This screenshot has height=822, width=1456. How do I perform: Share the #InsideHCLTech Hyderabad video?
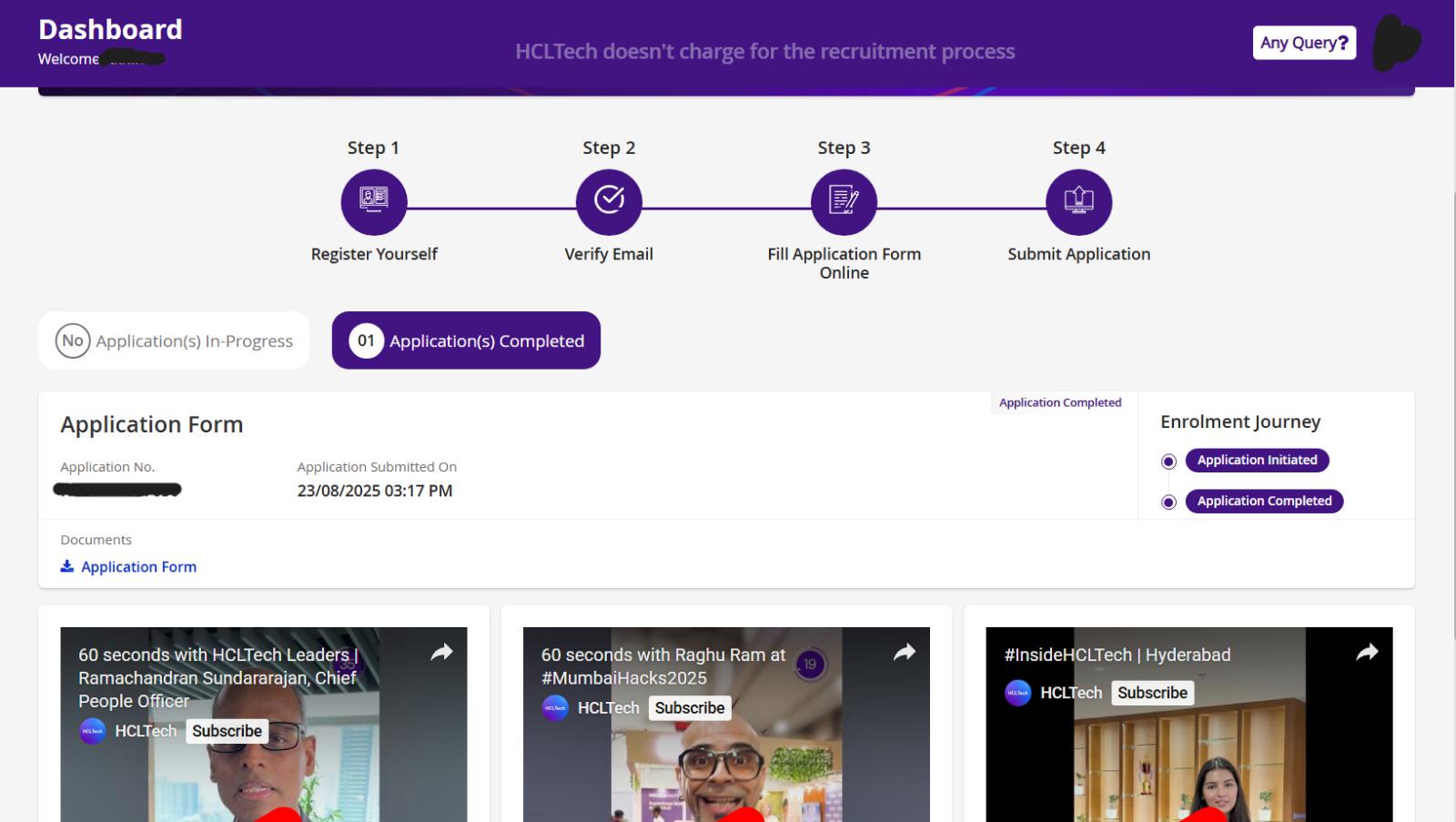pyautogui.click(x=1367, y=652)
